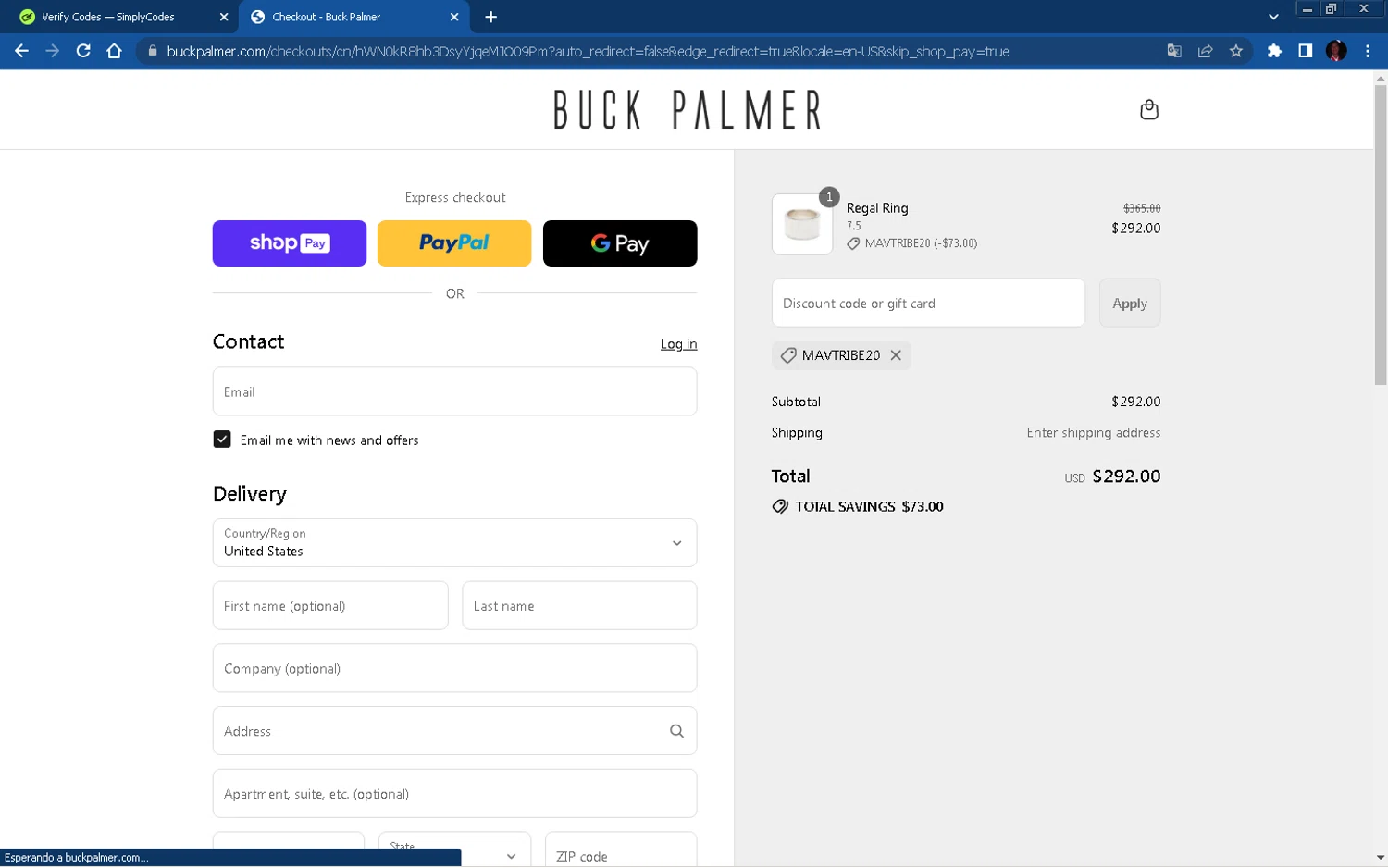Open the State dropdown

[454, 849]
